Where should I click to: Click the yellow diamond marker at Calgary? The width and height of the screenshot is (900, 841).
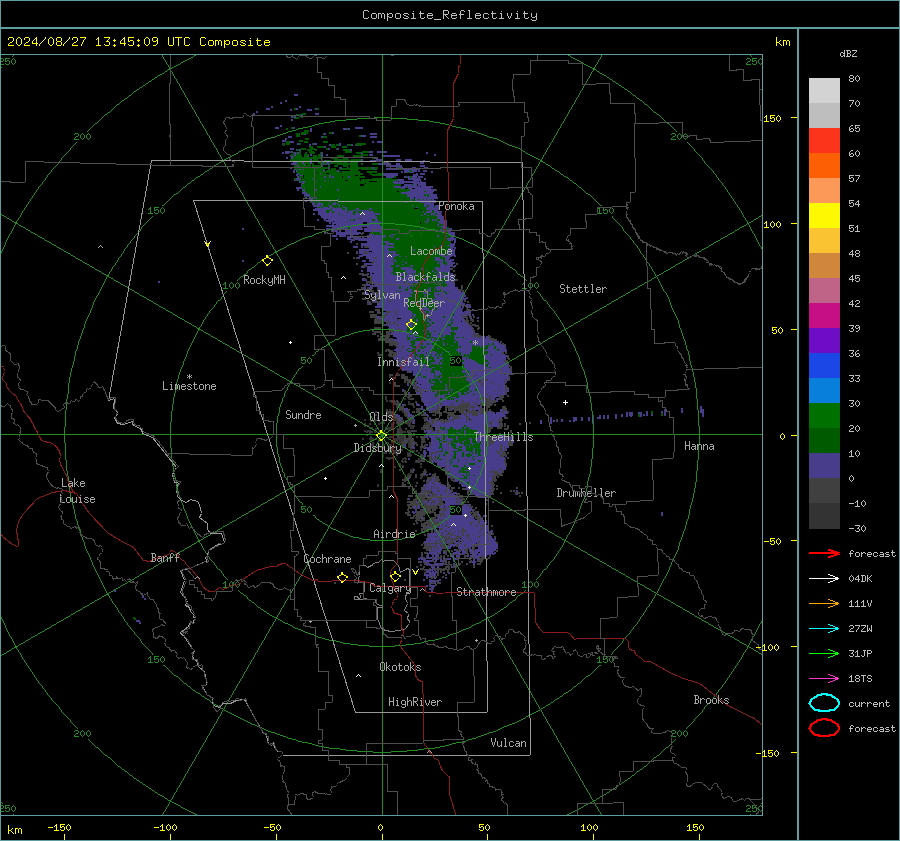(x=395, y=576)
